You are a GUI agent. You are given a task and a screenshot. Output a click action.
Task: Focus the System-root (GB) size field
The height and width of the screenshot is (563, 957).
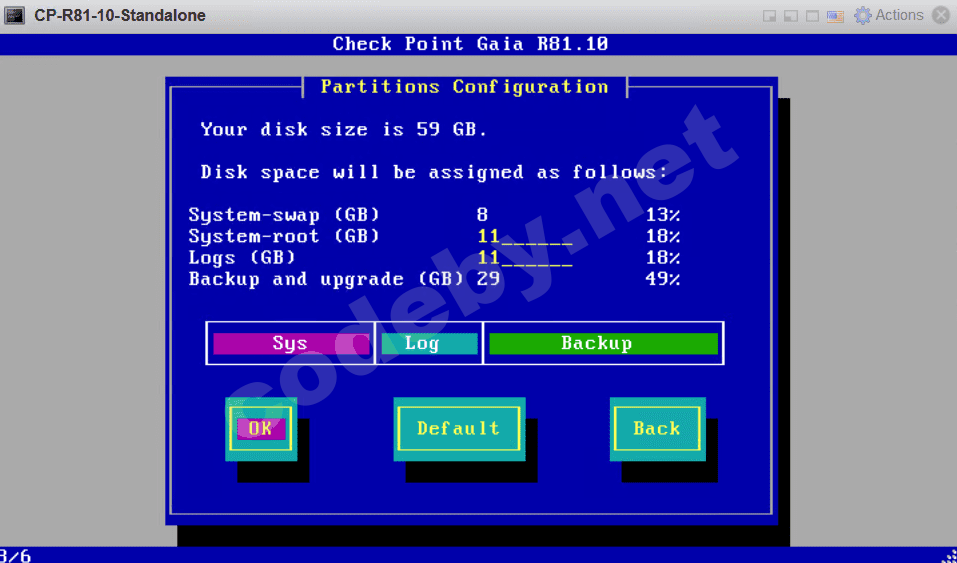point(525,236)
